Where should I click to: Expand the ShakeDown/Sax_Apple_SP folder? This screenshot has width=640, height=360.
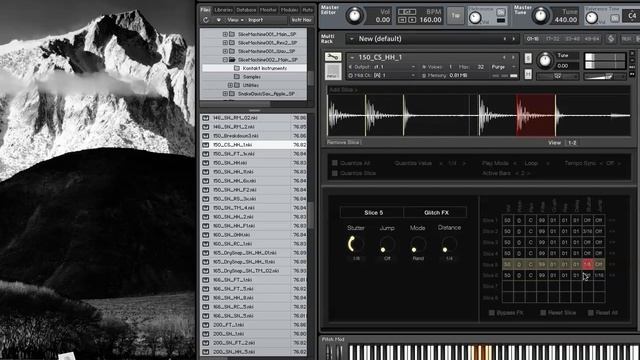click(225, 93)
